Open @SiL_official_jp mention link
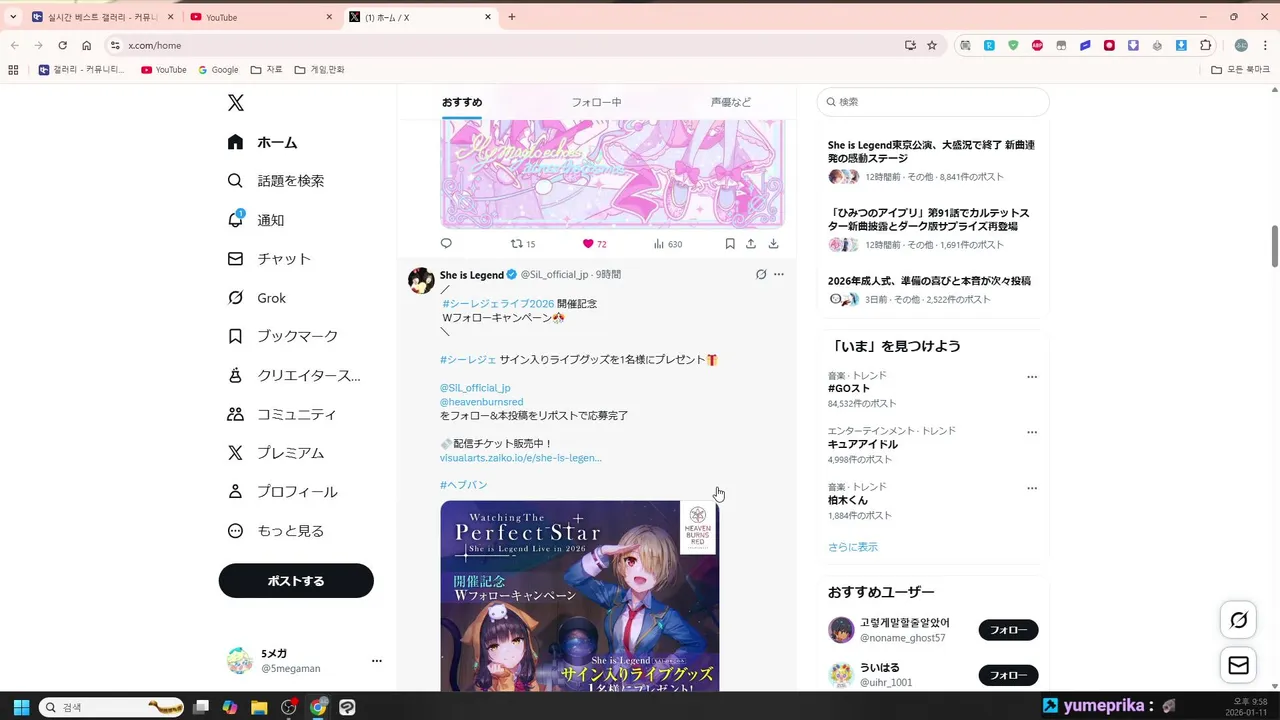The height and width of the screenshot is (720, 1280). pos(475,388)
